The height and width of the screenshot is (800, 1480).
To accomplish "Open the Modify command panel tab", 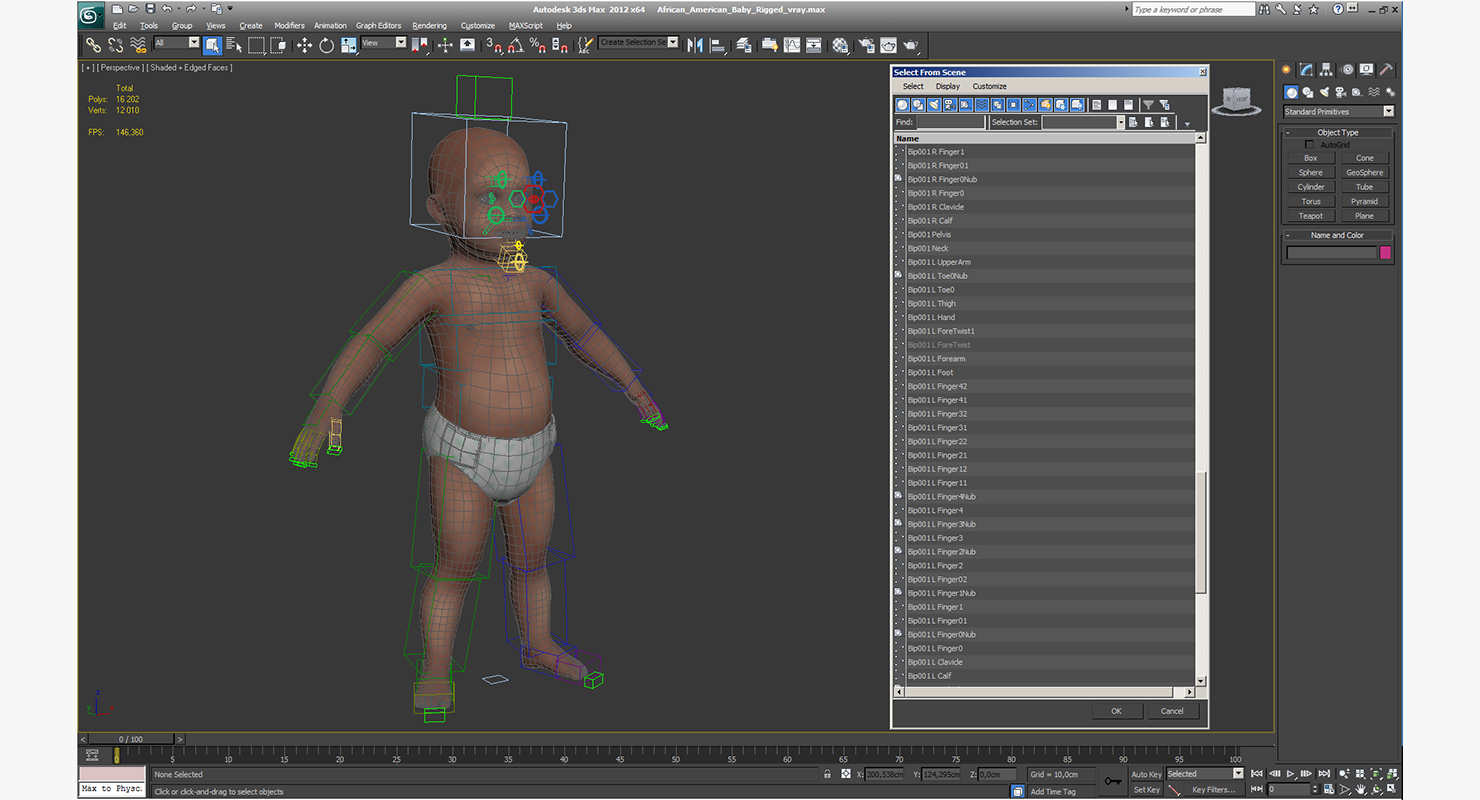I will tap(1306, 69).
